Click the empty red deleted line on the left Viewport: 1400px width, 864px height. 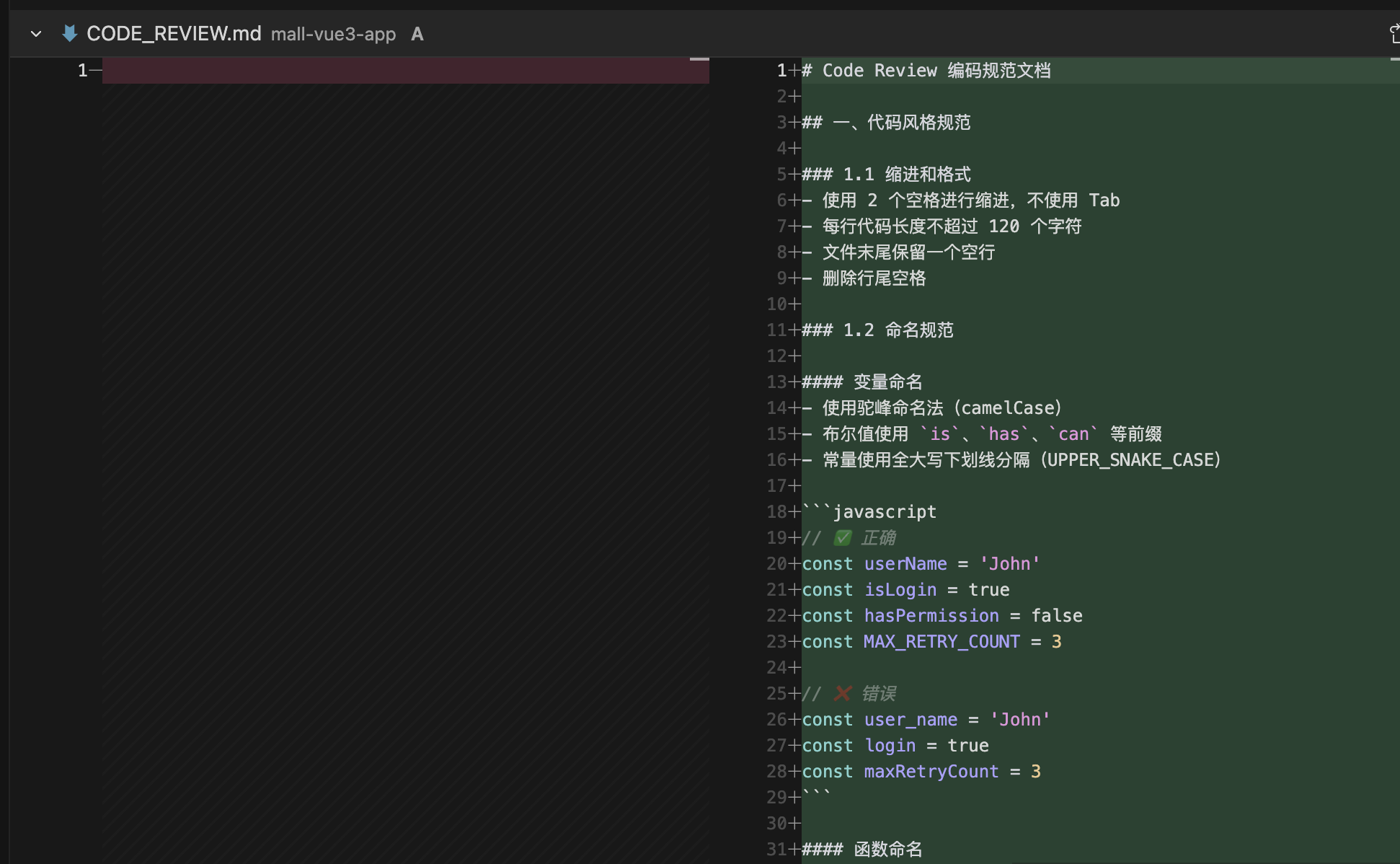(x=404, y=71)
